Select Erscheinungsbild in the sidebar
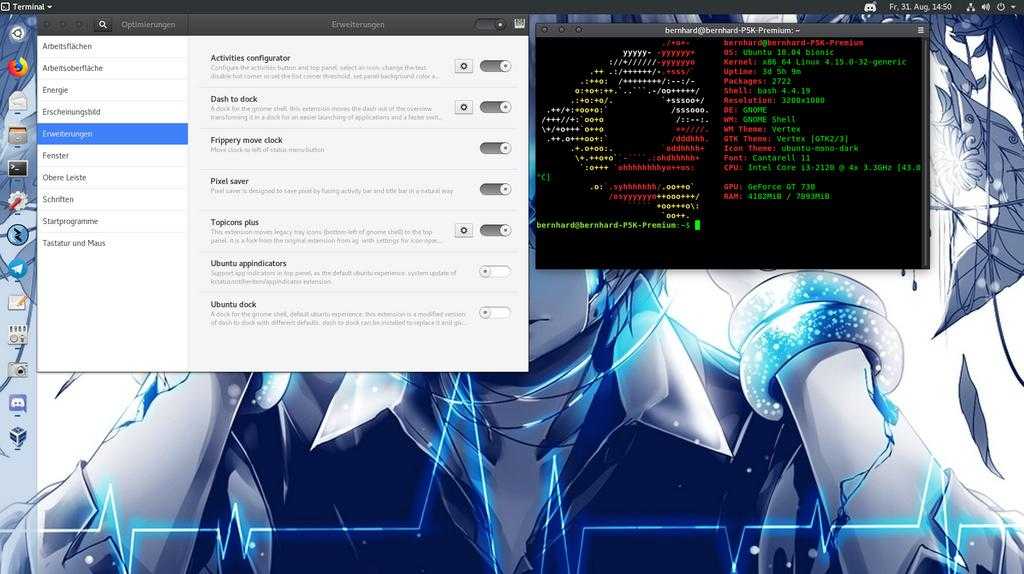Viewport: 1024px width, 574px height. tap(71, 112)
